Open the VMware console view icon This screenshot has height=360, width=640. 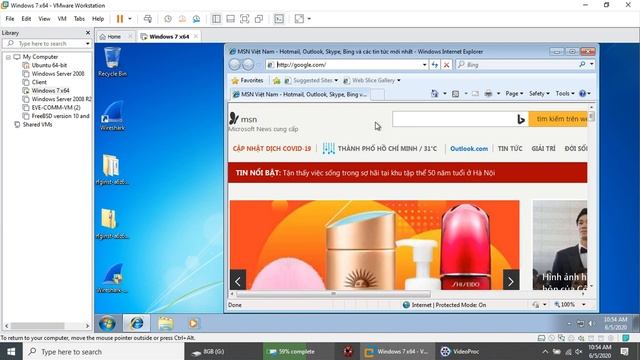coord(279,19)
